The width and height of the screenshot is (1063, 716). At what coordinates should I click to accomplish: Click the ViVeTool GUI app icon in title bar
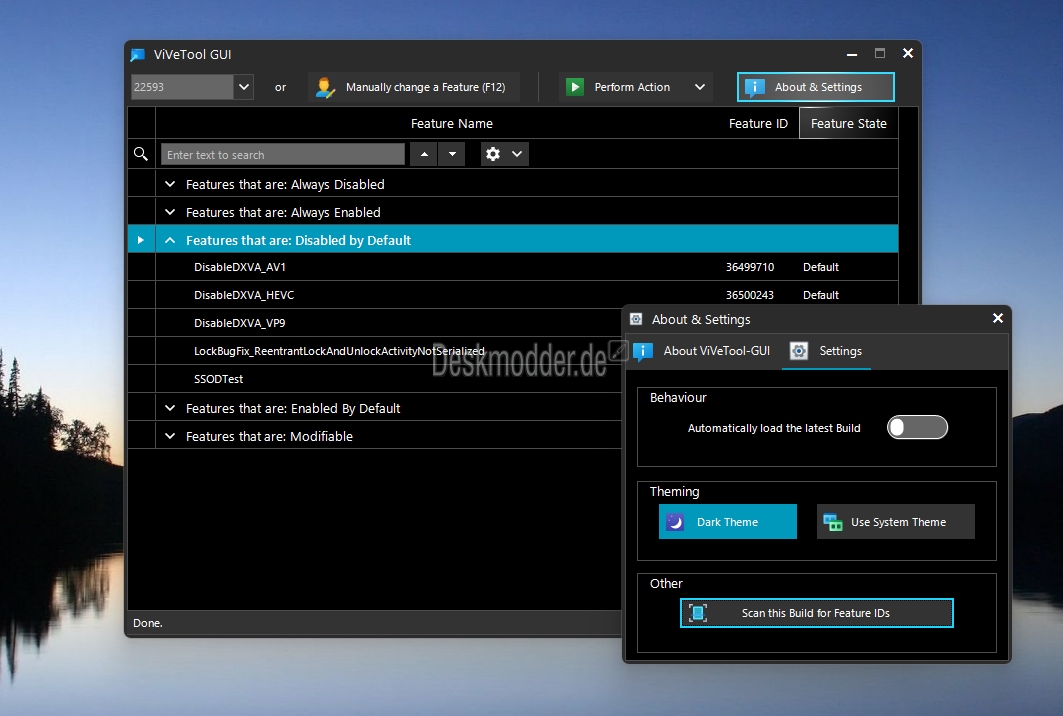pos(138,55)
